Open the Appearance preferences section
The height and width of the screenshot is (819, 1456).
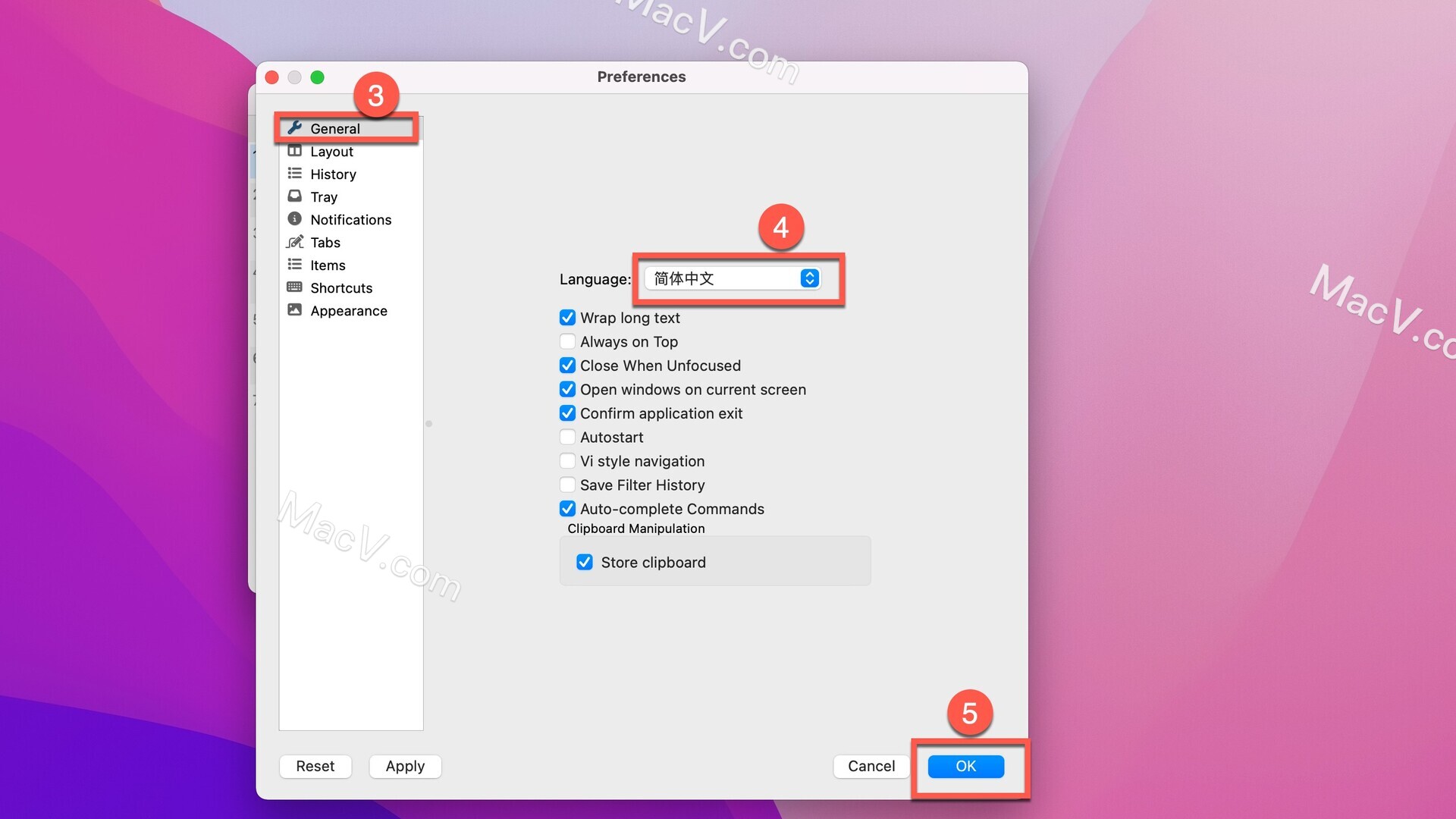(x=348, y=309)
